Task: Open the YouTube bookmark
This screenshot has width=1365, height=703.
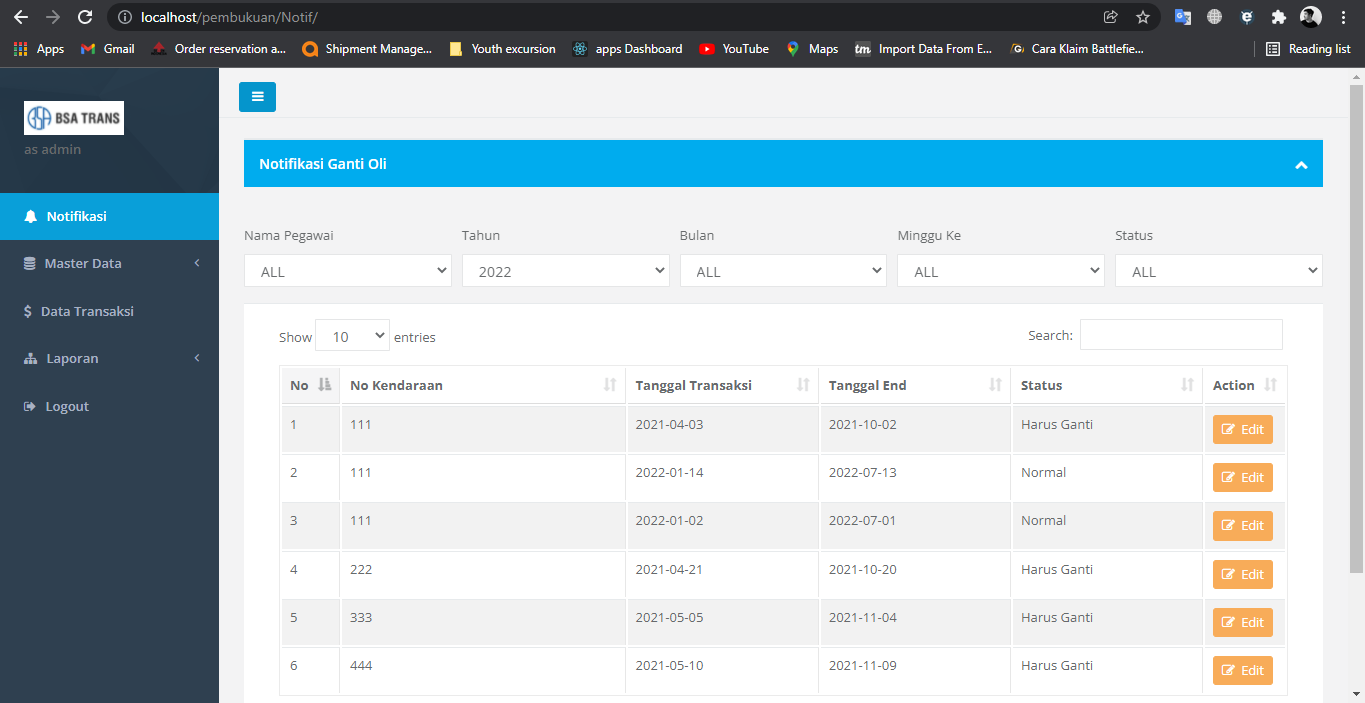Action: coord(734,49)
